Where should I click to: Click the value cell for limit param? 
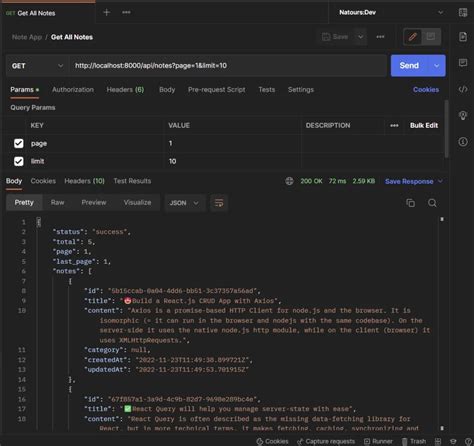pyautogui.click(x=232, y=161)
